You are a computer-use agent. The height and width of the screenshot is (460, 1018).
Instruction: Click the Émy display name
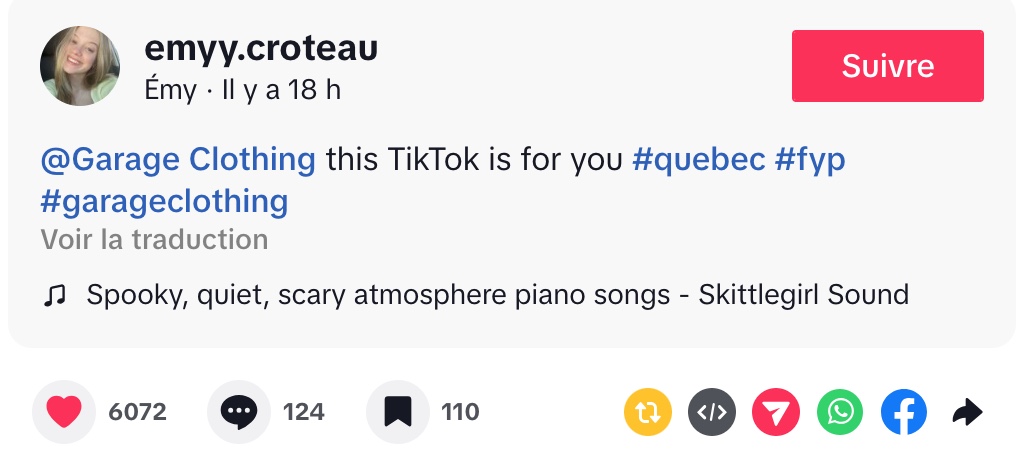[170, 90]
